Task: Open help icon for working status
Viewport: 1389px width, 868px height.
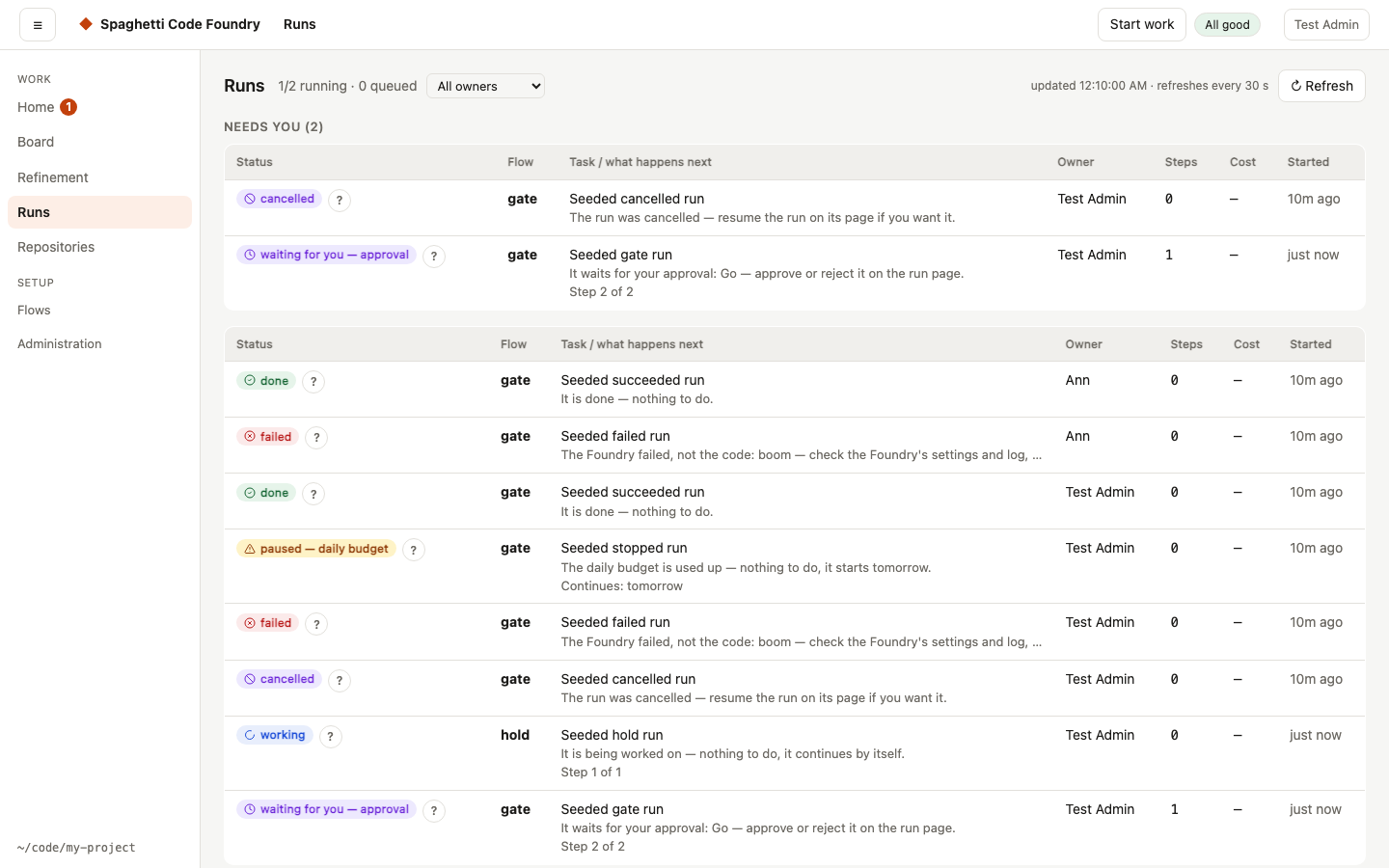Action: pyautogui.click(x=331, y=737)
